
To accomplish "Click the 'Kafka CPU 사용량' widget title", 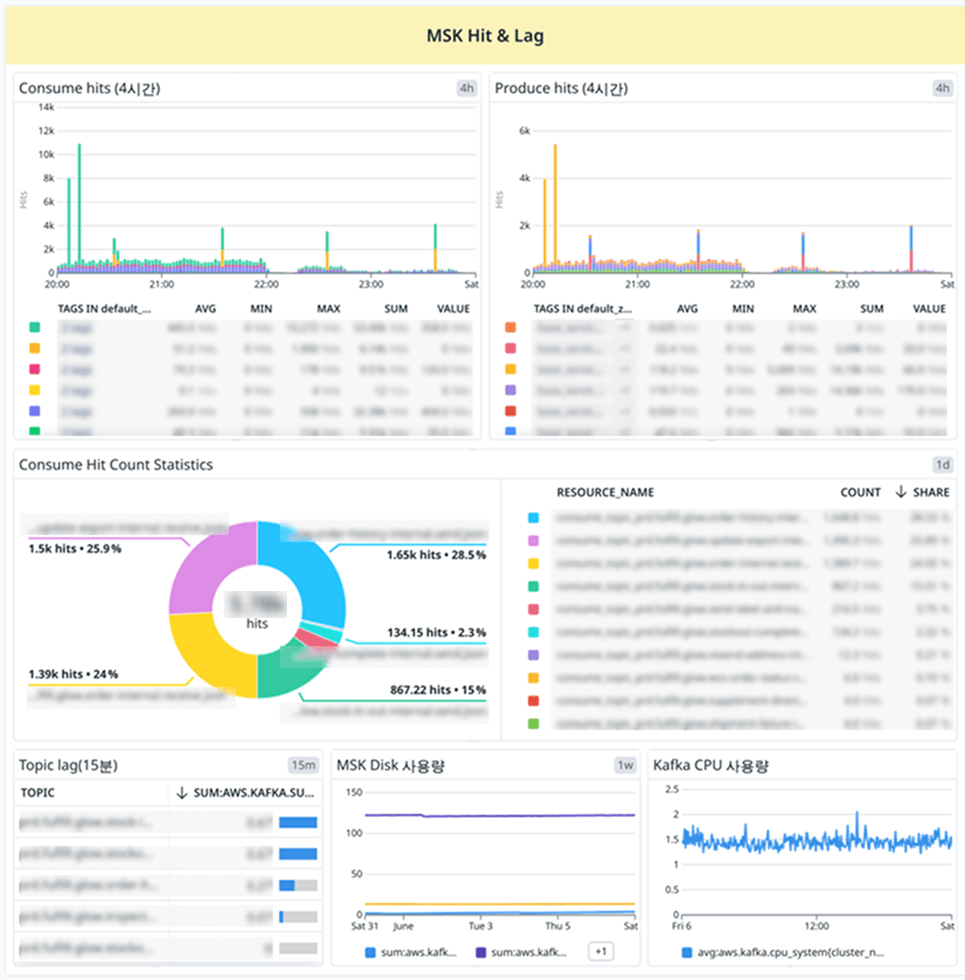I will (711, 765).
